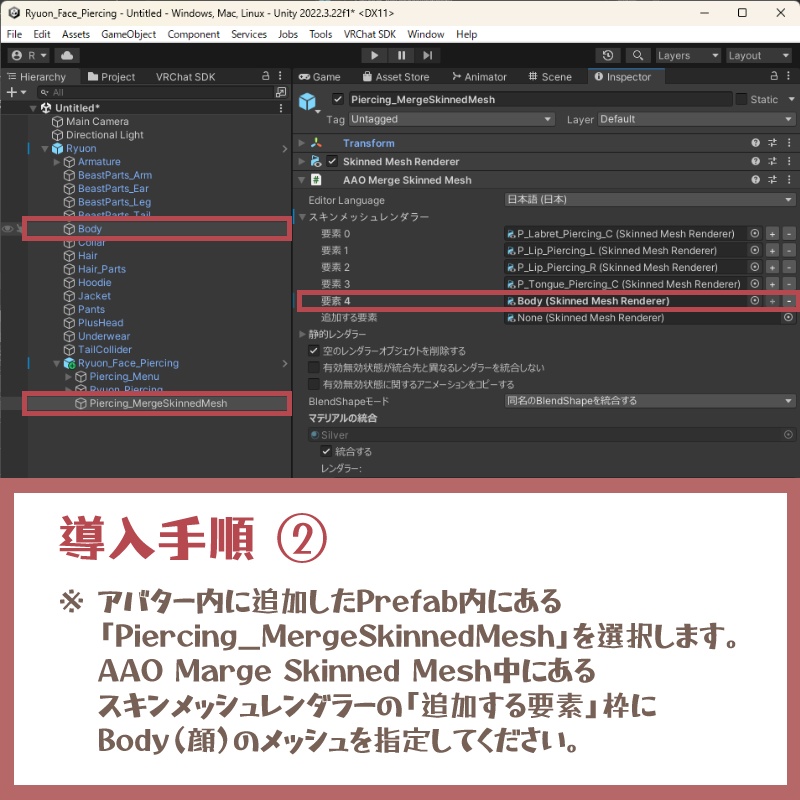The width and height of the screenshot is (800, 800).
Task: Switch to the Project tab
Action: point(112,77)
